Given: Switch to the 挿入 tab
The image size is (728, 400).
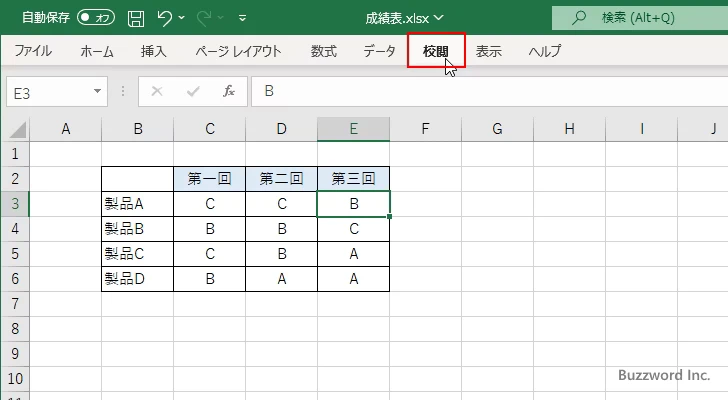Looking at the screenshot, I should click(x=154, y=51).
